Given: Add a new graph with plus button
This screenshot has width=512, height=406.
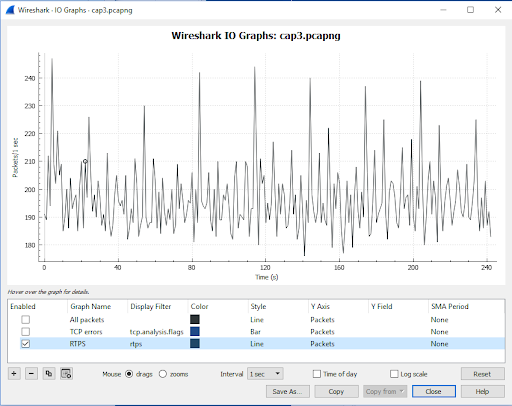Looking at the screenshot, I should [14, 373].
